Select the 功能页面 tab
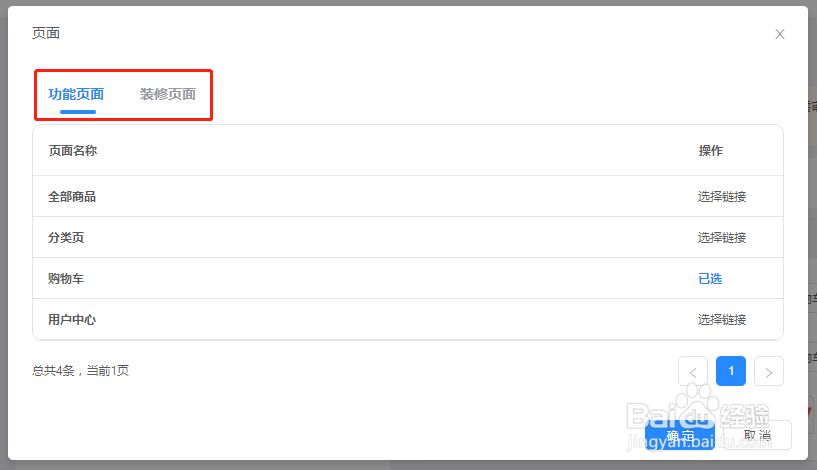817x470 pixels. pos(76,94)
